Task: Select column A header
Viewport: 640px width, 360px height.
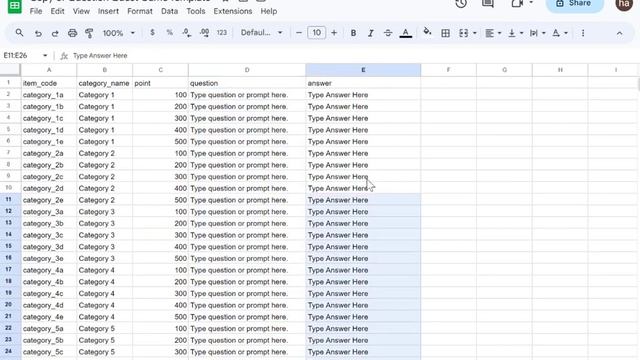Action: [x=49, y=70]
